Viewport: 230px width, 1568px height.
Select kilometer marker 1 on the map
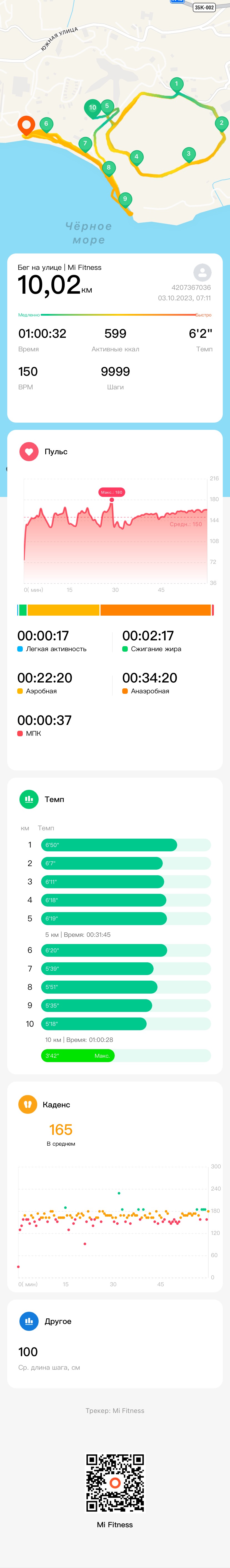coord(176,85)
